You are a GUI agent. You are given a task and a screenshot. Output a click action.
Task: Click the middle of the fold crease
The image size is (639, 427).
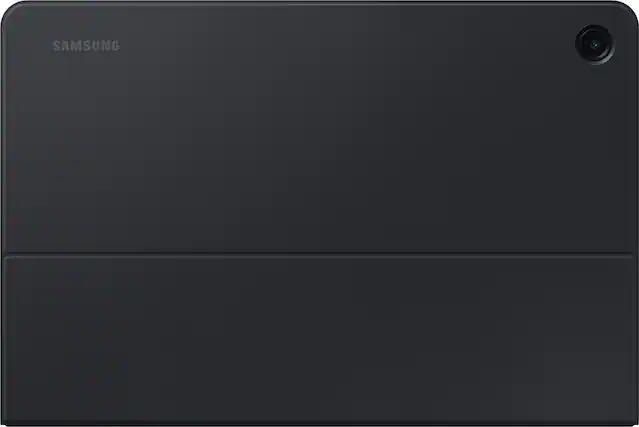coord(318,255)
